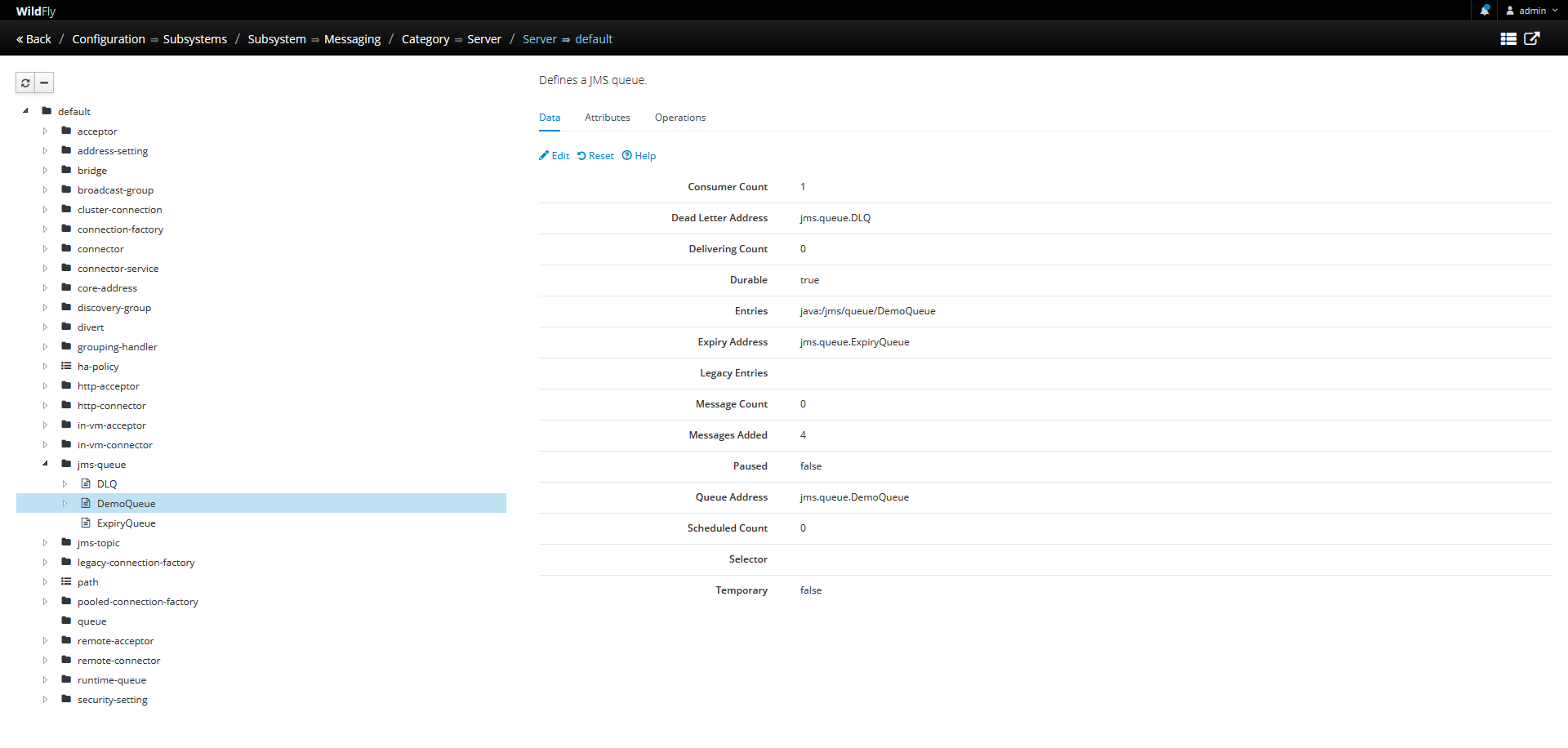
Task: Go Back via breadcrumb link
Action: coord(33,39)
